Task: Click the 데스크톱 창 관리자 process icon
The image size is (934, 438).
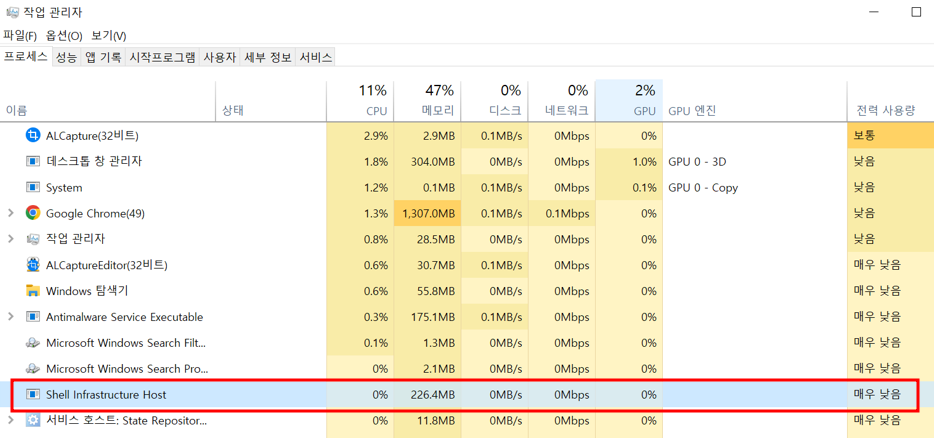Action: 32,161
